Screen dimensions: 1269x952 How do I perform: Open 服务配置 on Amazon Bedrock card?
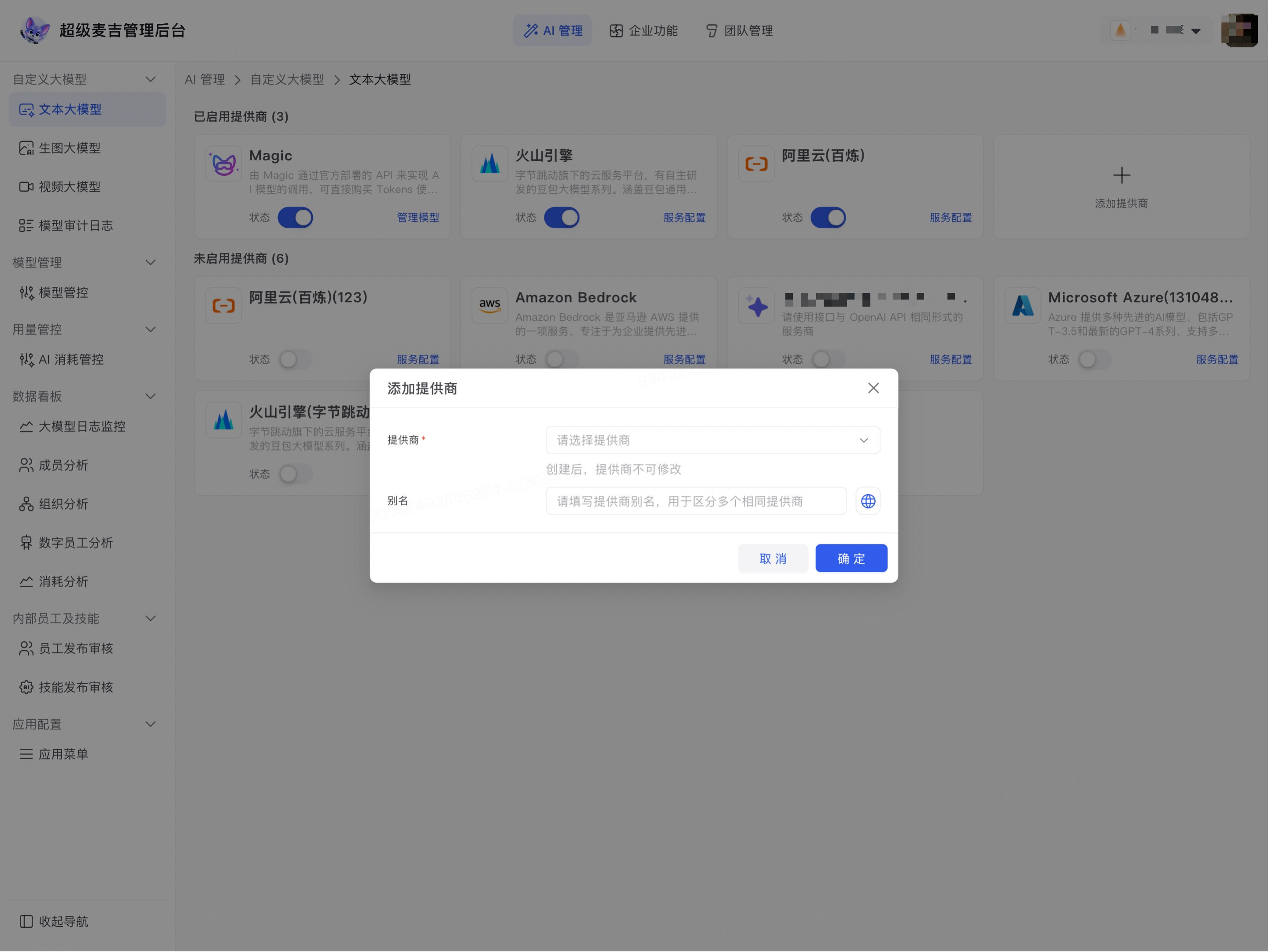684,360
